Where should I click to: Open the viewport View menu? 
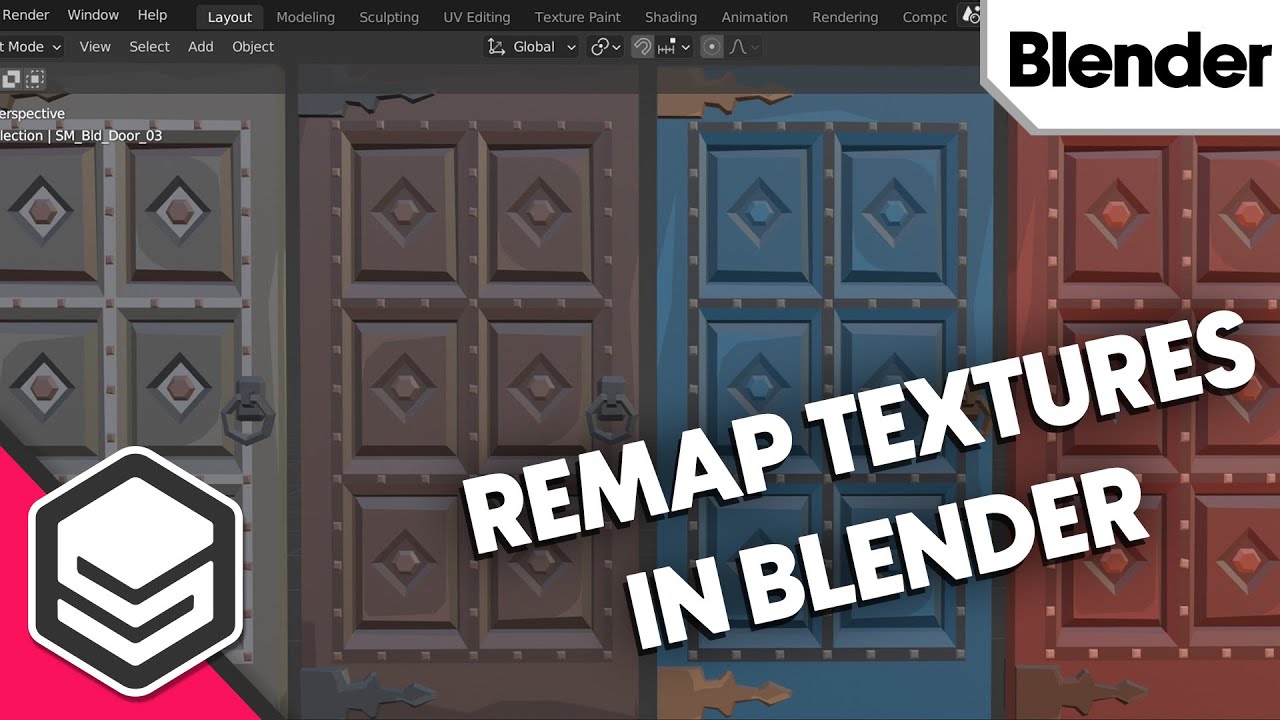tap(95, 47)
